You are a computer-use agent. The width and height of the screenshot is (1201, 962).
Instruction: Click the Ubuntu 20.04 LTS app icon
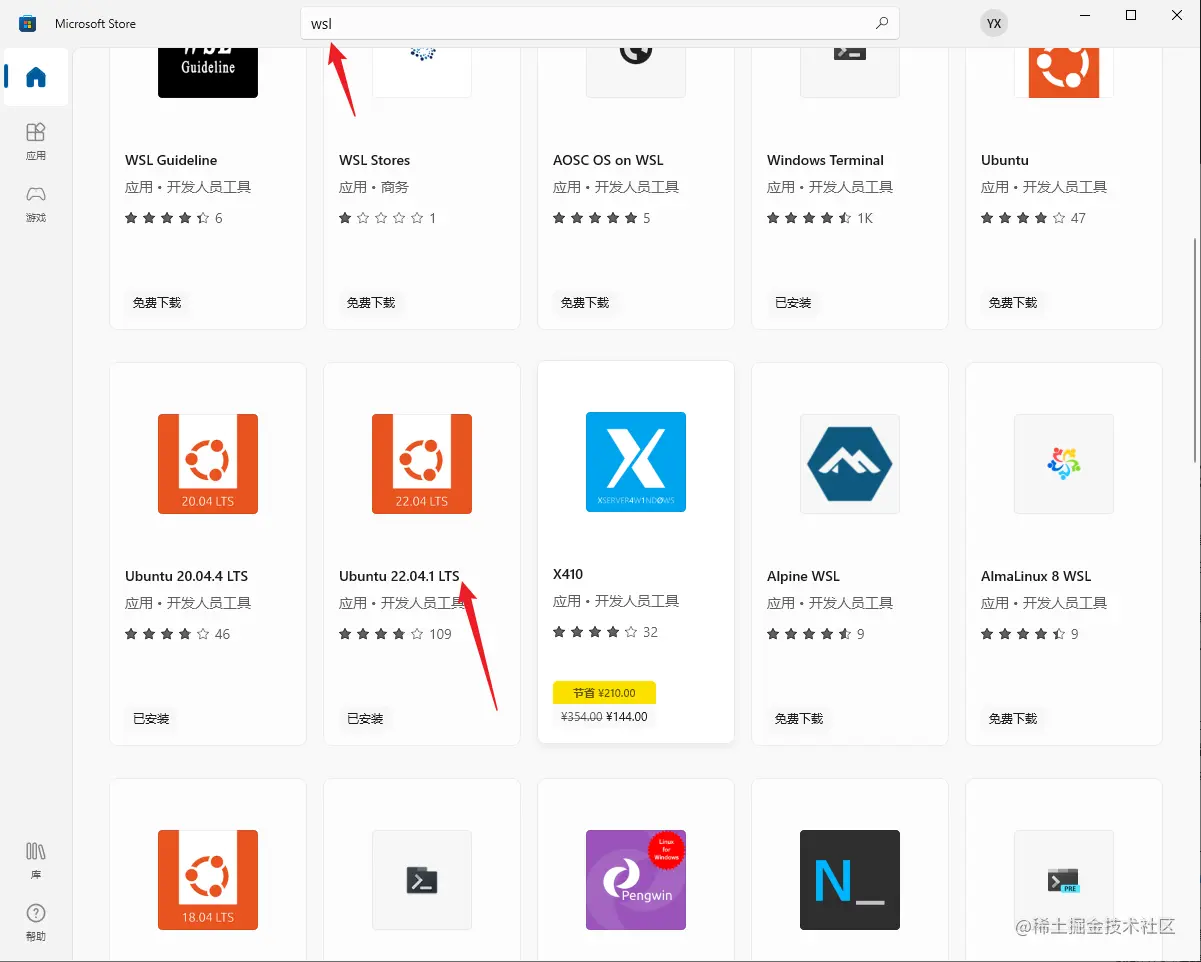tap(208, 464)
